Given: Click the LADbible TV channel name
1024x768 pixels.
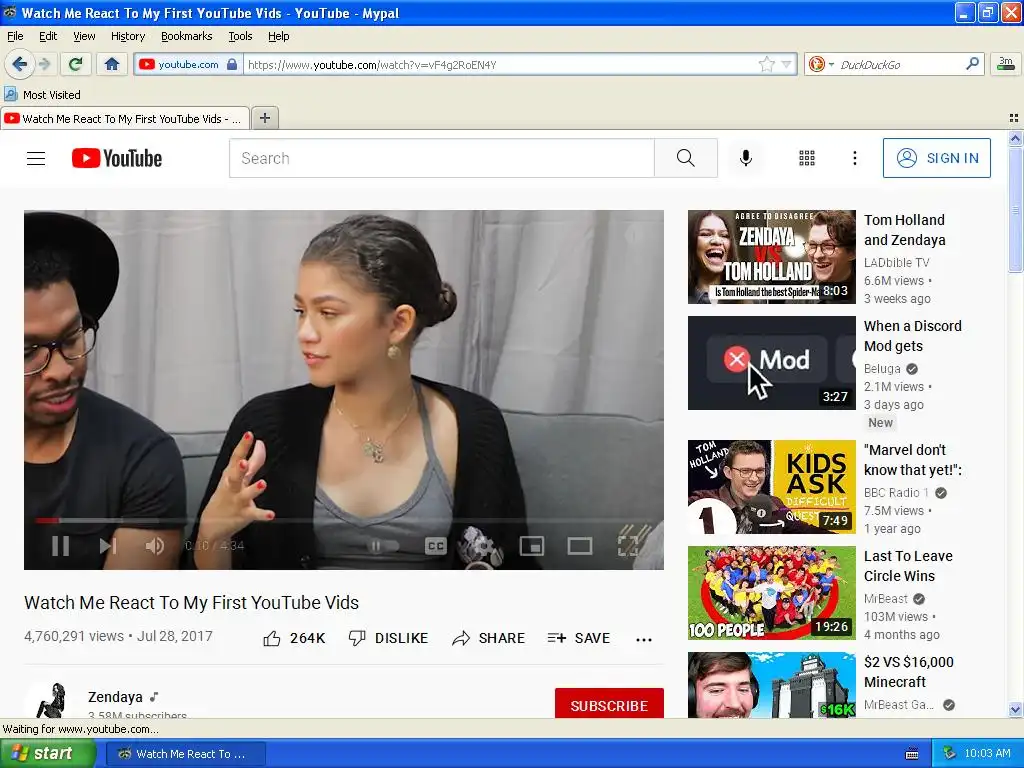Looking at the screenshot, I should pos(896,262).
